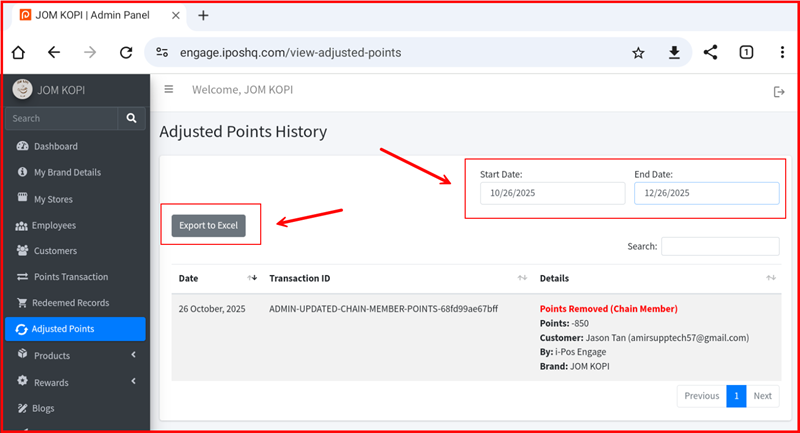Open a new browser tab

(203, 15)
